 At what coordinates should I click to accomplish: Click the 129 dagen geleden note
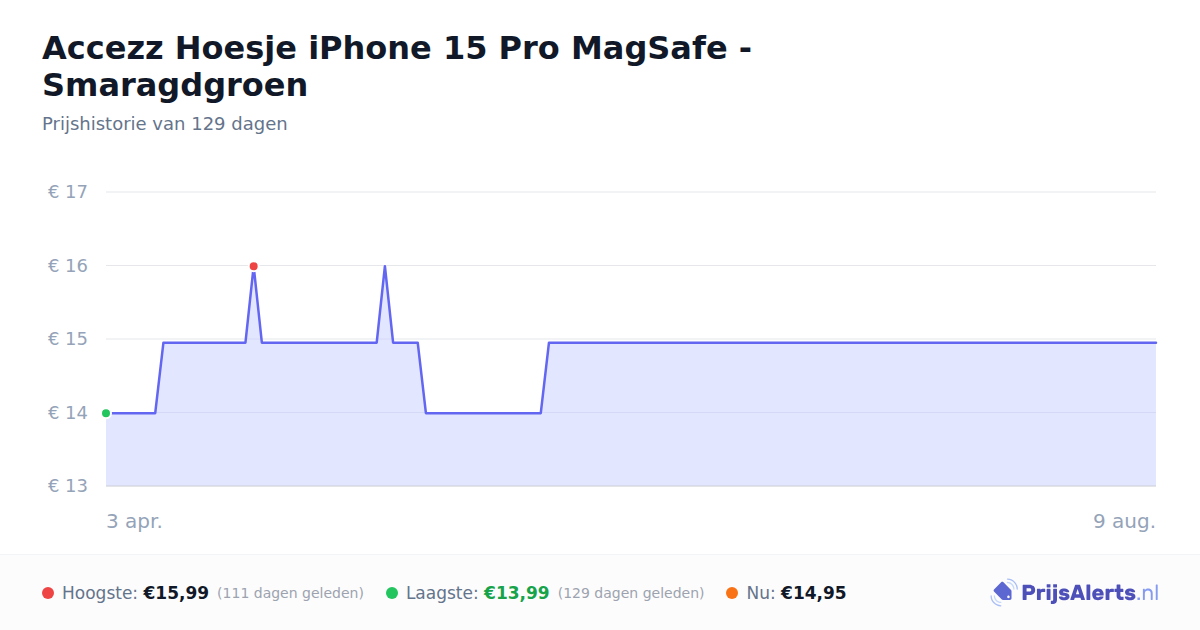pyautogui.click(x=631, y=593)
